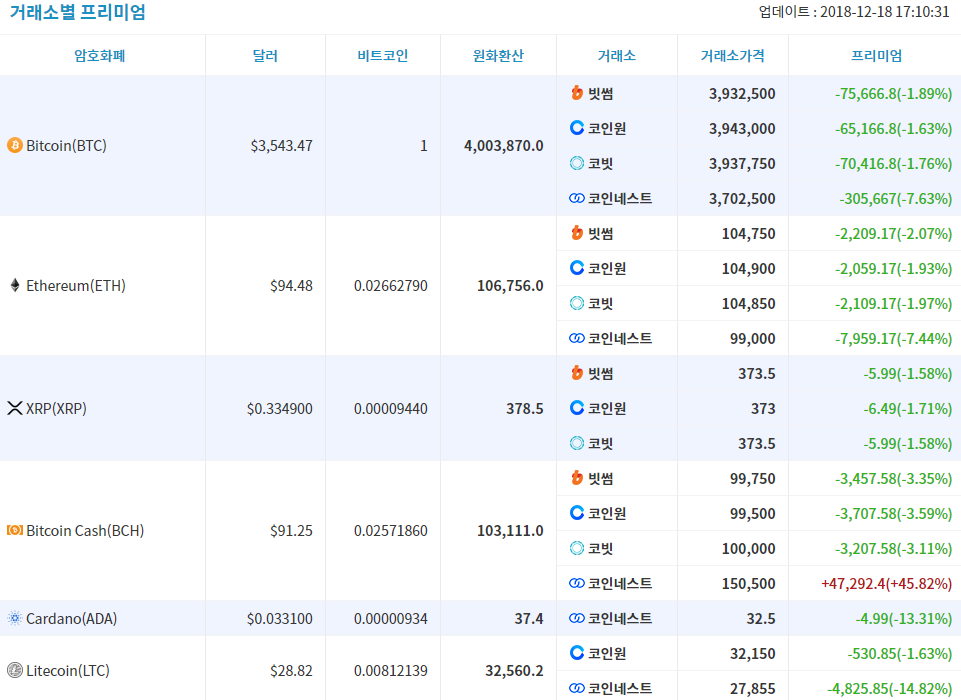Select the $28.82 dollar price
Viewport: 961px width, 700px height.
[x=291, y=671]
